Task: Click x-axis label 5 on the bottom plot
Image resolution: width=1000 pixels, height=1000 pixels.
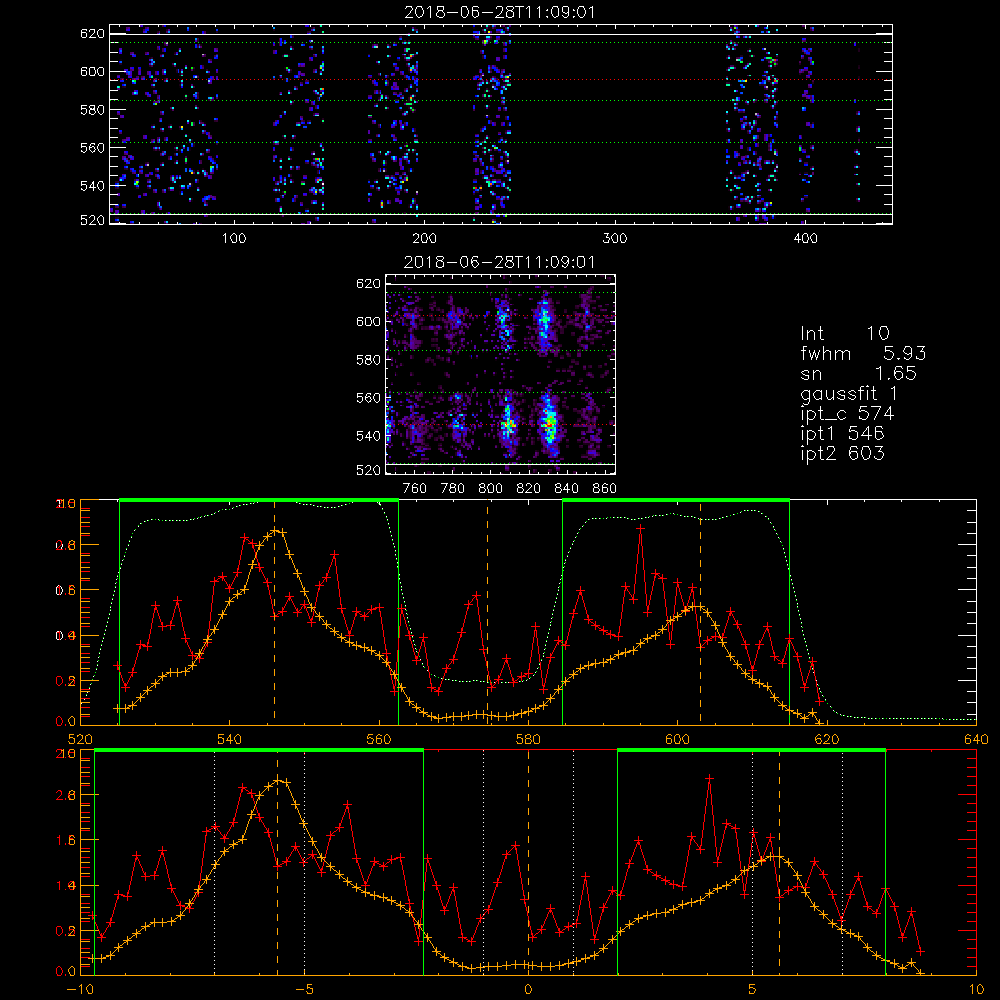Action: [753, 989]
